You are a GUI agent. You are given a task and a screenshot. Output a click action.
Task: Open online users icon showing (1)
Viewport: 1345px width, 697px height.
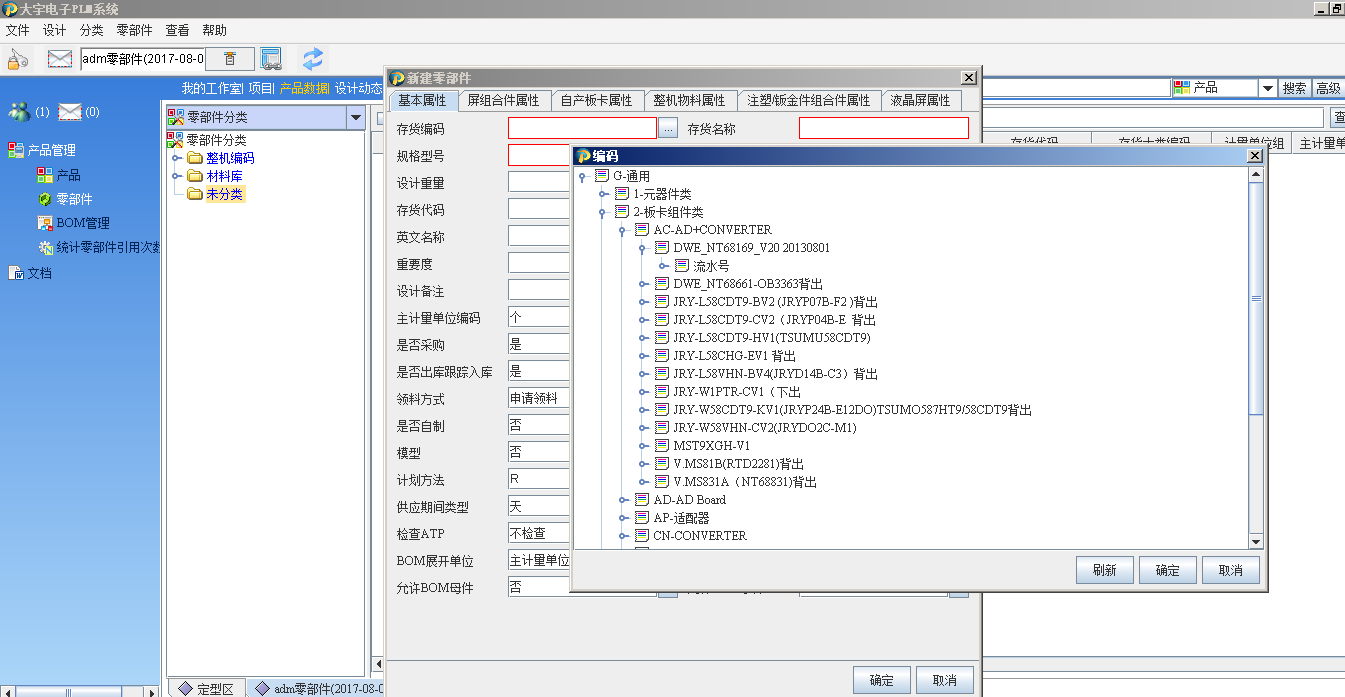[19, 111]
